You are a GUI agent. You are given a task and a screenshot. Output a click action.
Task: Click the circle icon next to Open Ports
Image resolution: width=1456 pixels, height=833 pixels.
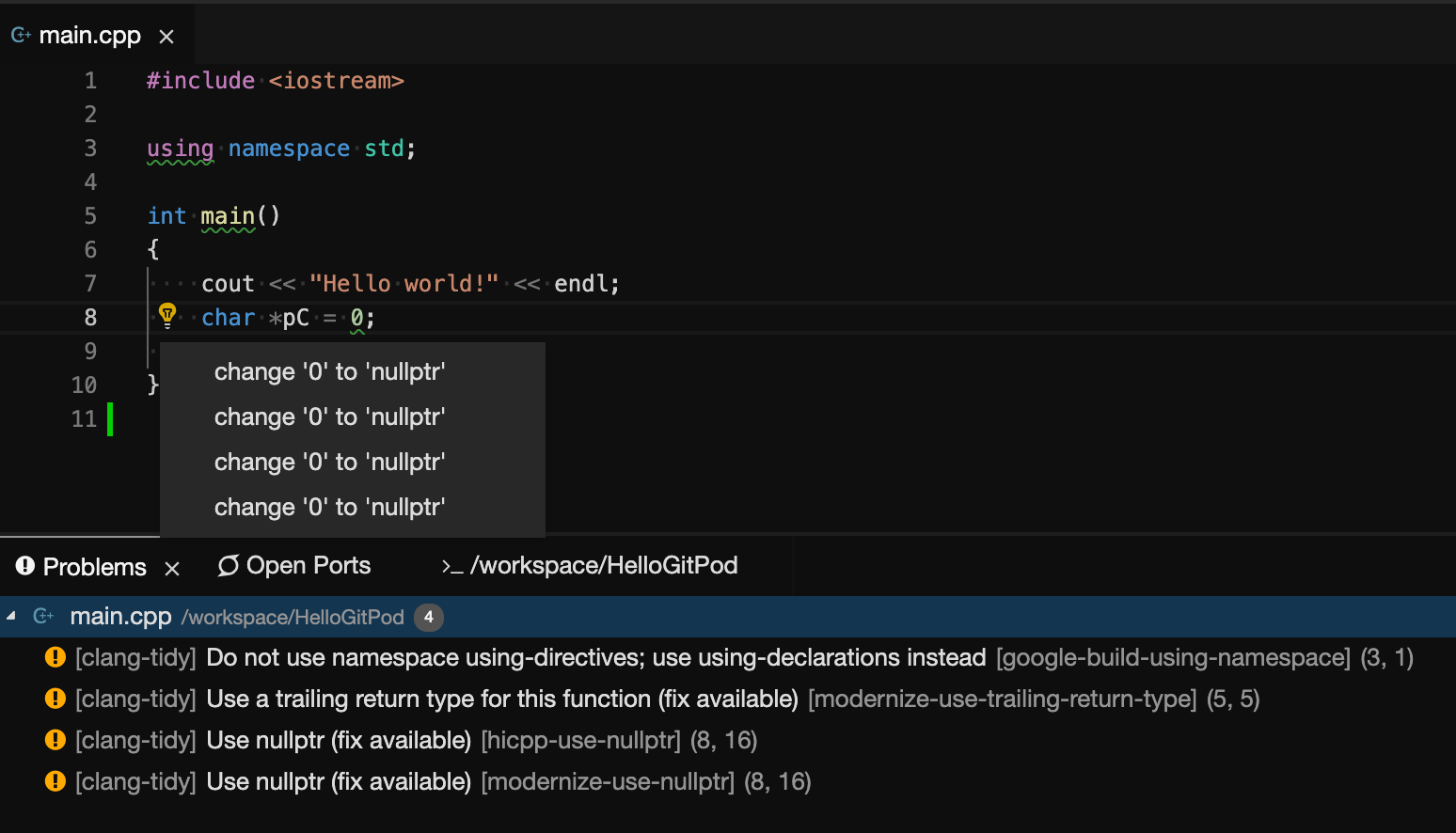pyautogui.click(x=227, y=565)
